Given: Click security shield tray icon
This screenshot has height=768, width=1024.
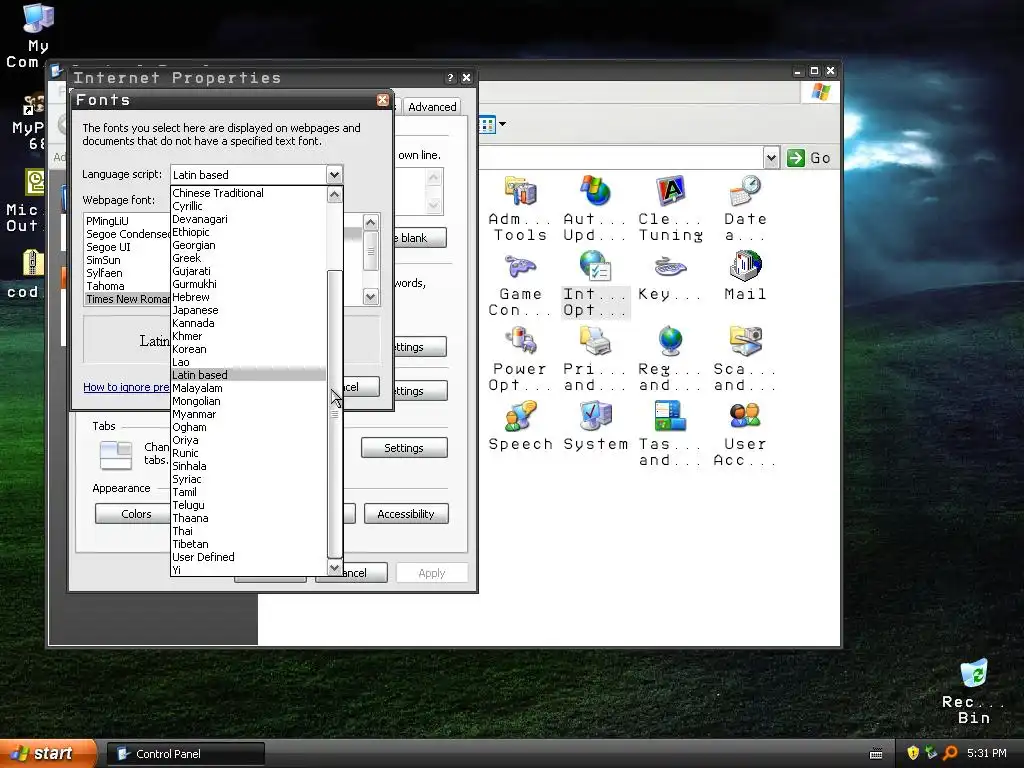Looking at the screenshot, I should [x=913, y=753].
